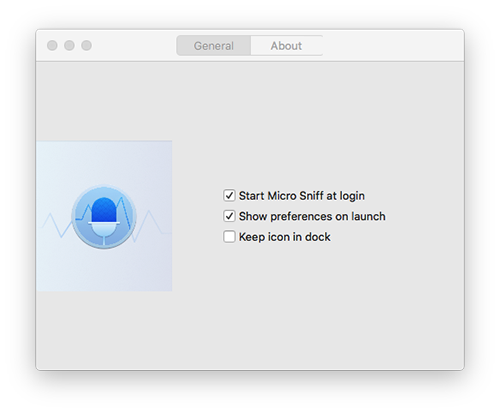Click the "Keep icon in dock" label text

[x=285, y=237]
